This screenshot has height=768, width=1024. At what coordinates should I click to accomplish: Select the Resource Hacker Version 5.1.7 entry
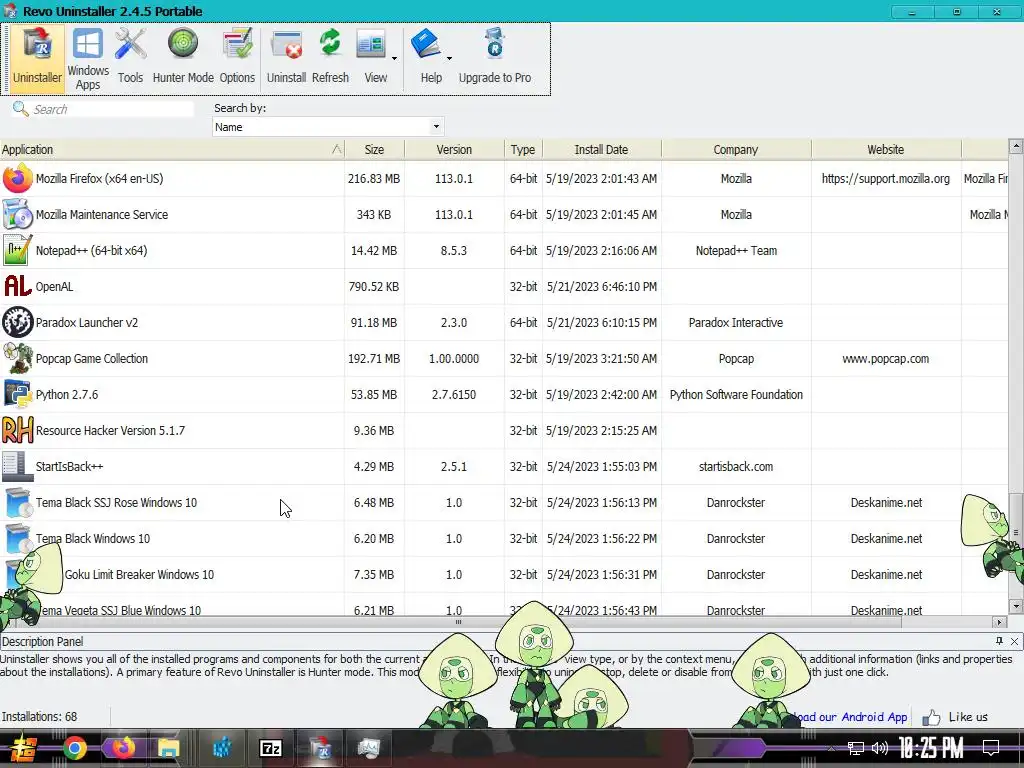pyautogui.click(x=110, y=430)
